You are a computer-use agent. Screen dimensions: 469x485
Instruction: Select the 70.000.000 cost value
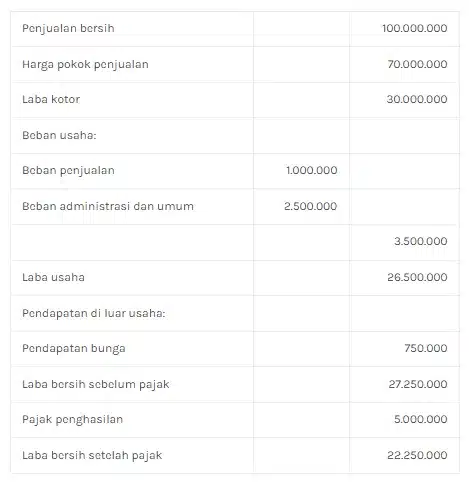point(417,64)
